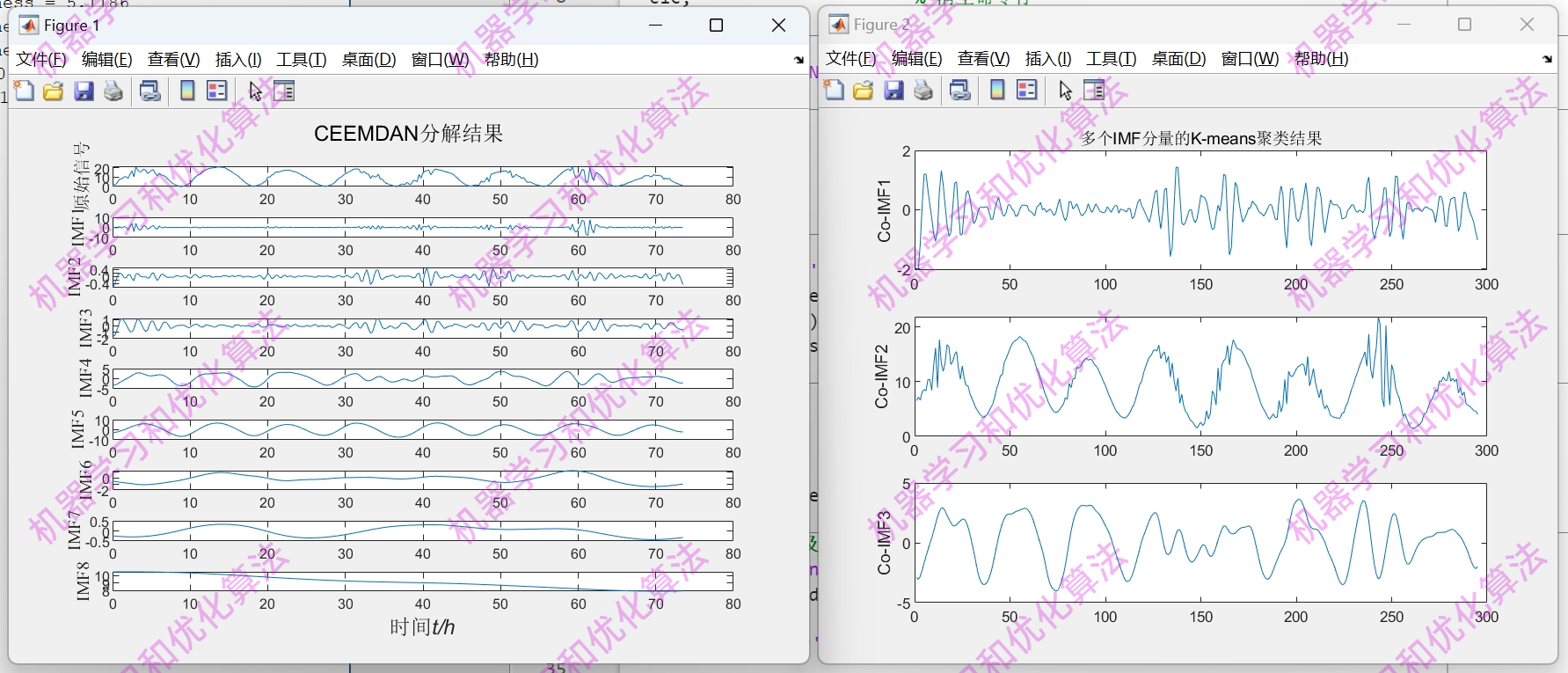Open 桌面(D) menu in Figure 2
This screenshot has width=1568, height=673.
(x=1179, y=59)
